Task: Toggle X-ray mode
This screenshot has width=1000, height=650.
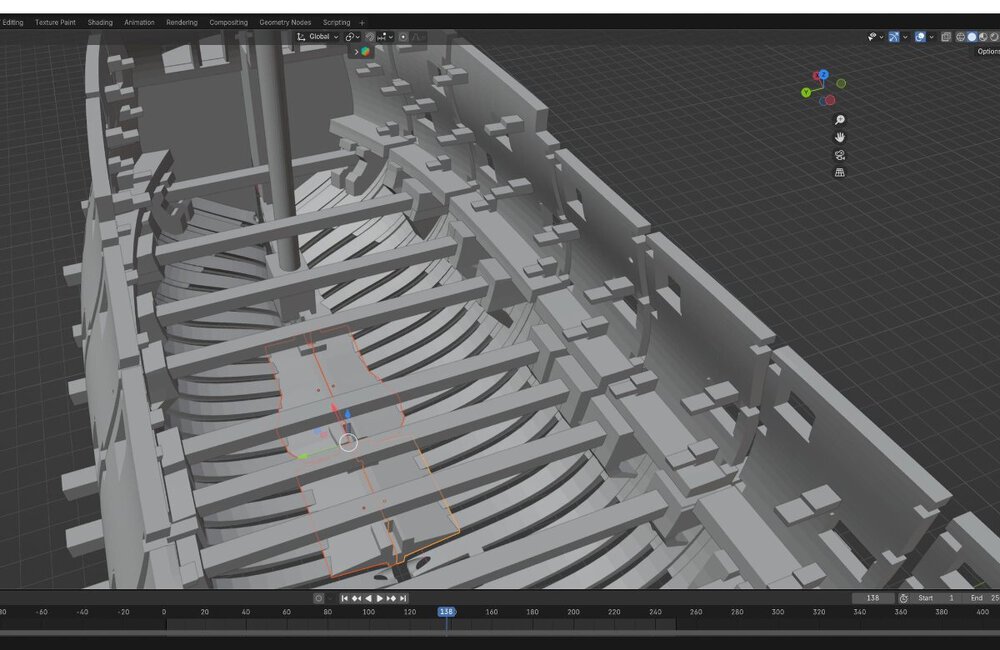Action: click(946, 37)
